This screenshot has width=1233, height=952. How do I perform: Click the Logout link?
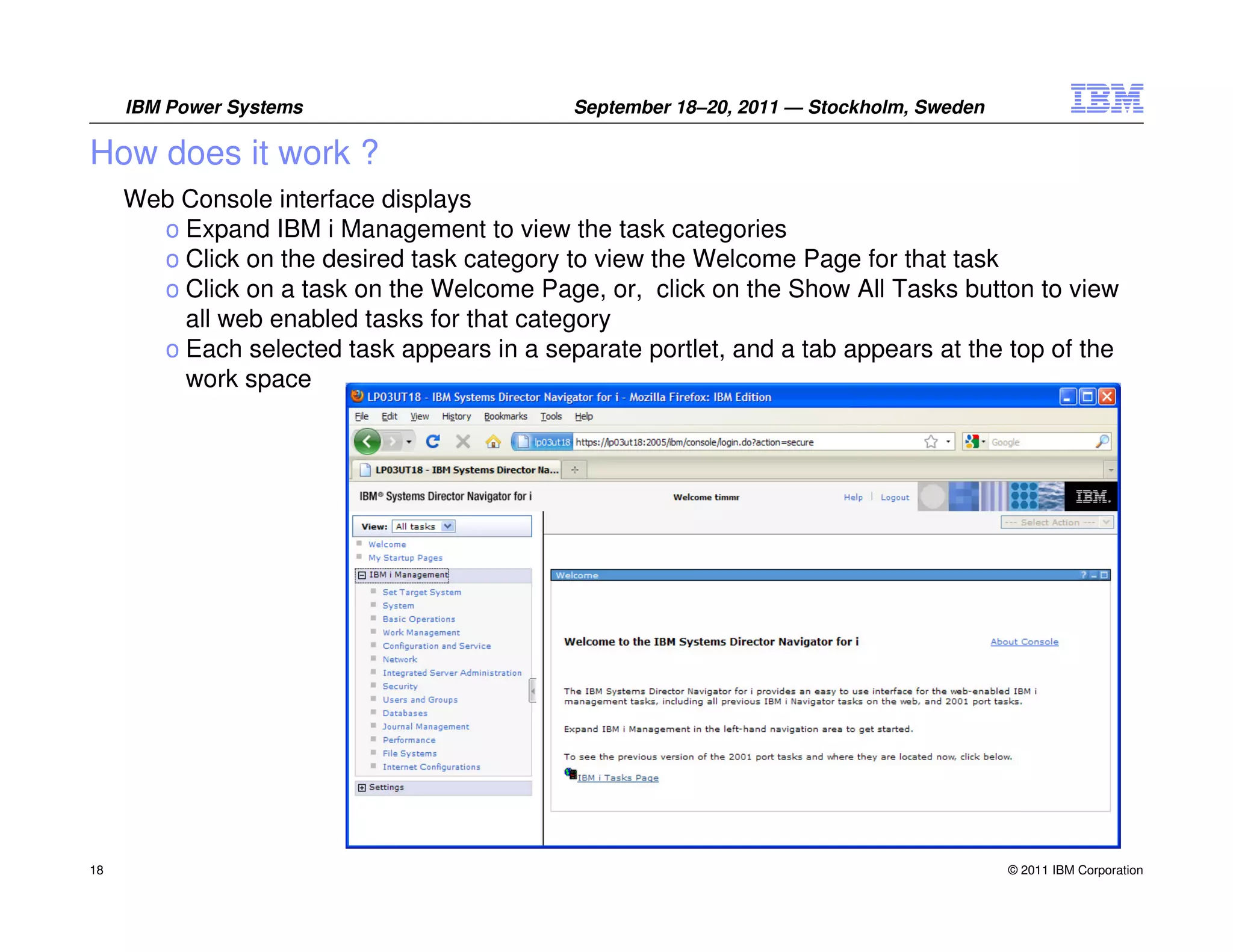(895, 497)
